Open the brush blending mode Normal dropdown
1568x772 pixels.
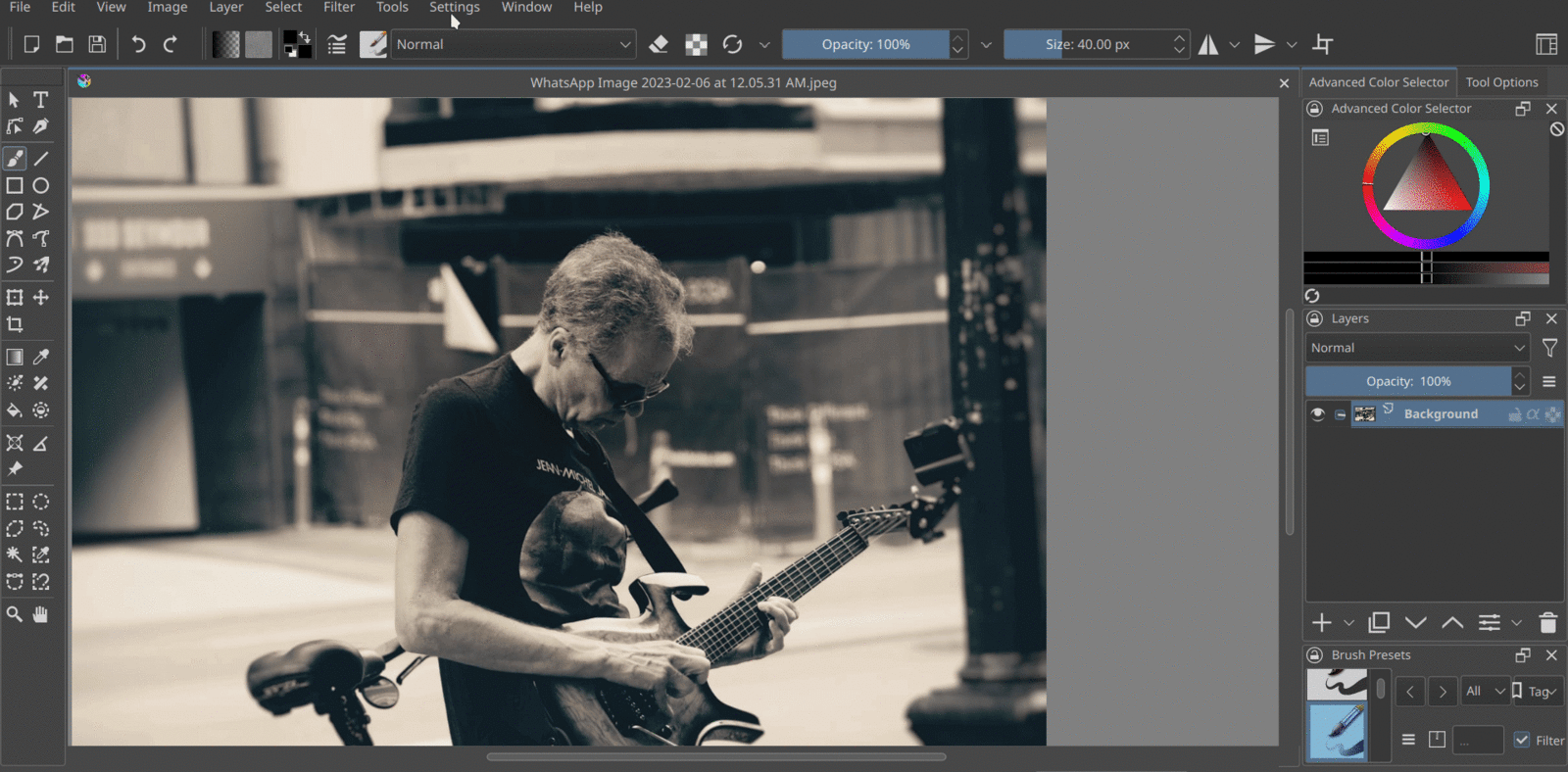pos(514,44)
